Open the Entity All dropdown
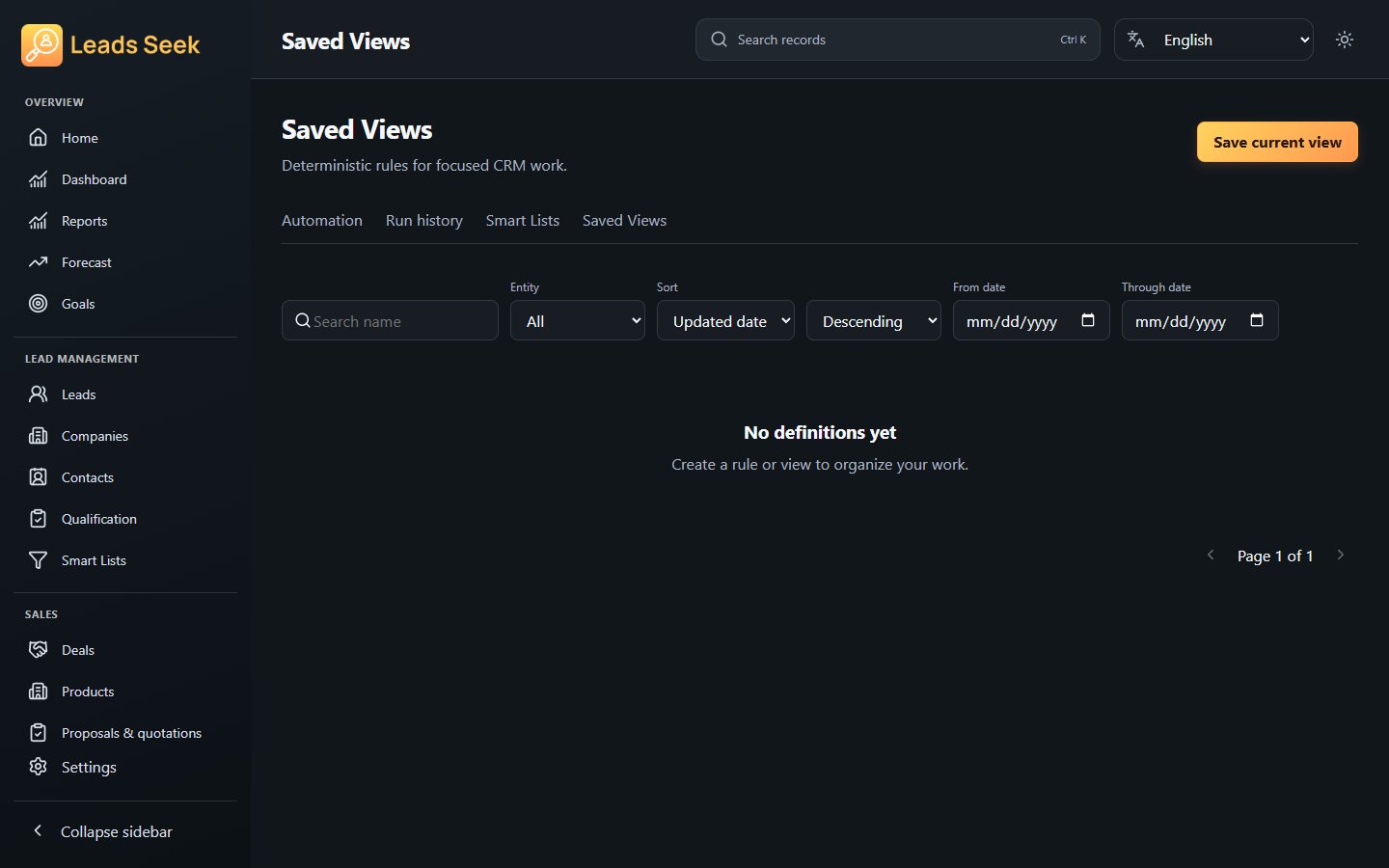 [578, 320]
